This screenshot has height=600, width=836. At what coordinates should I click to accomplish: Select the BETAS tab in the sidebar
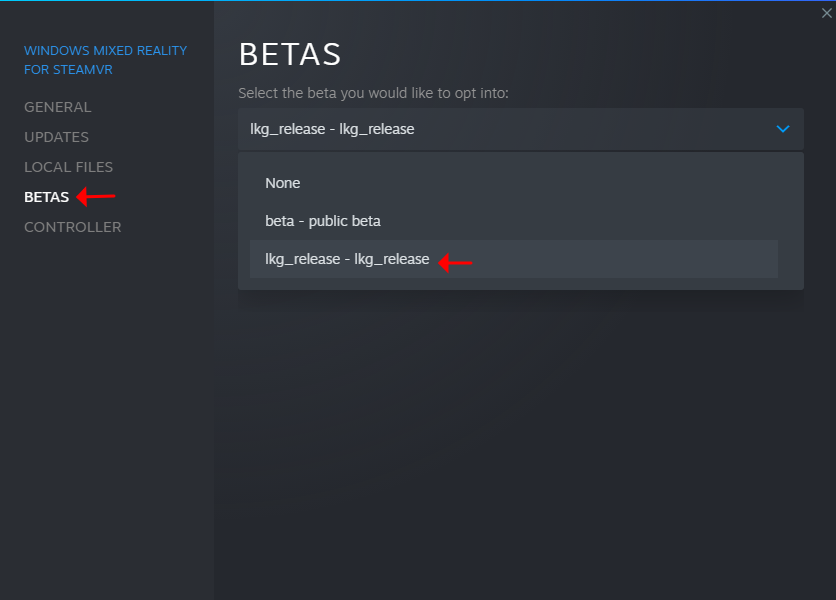[46, 197]
